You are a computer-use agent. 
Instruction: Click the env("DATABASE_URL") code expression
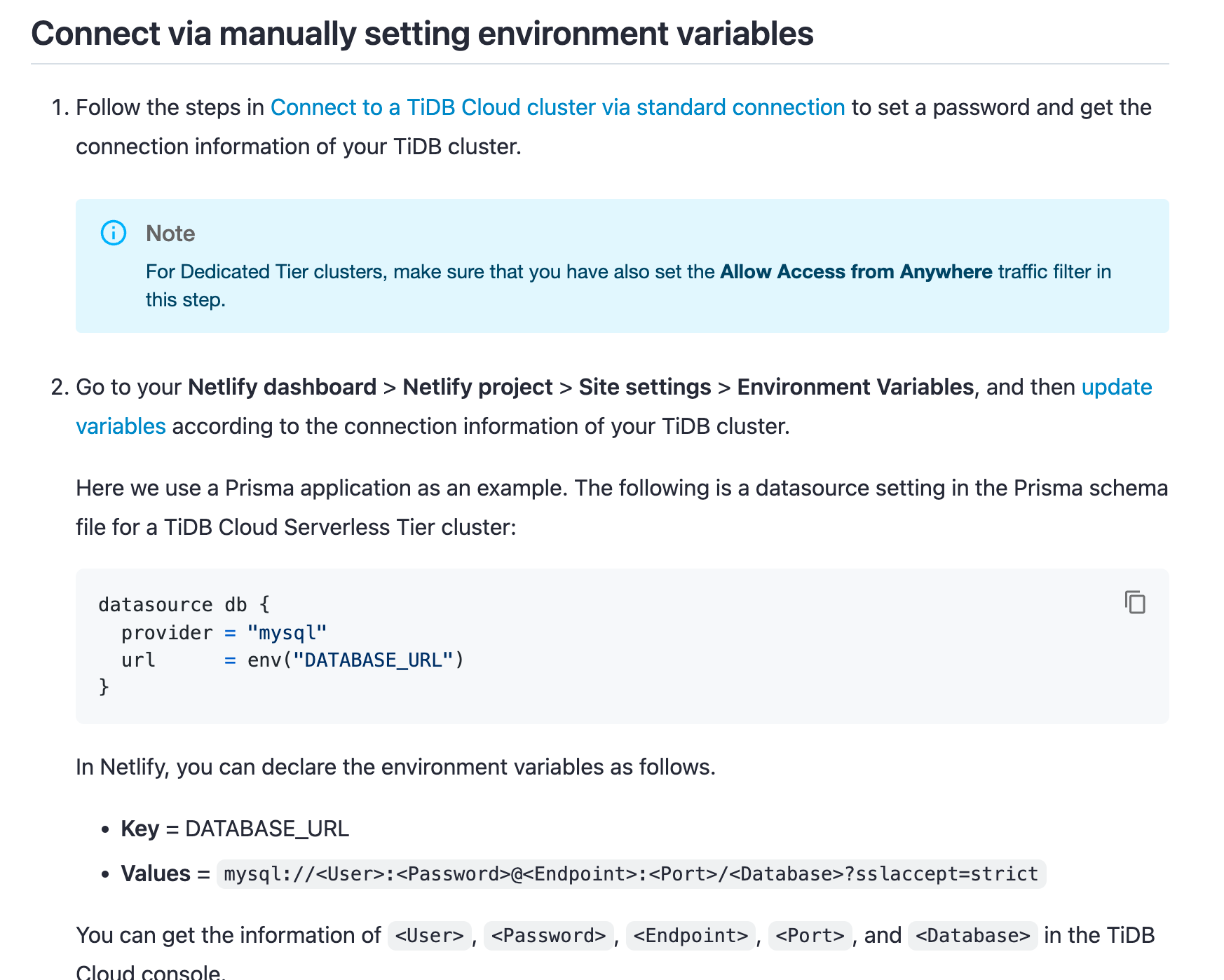(x=355, y=660)
